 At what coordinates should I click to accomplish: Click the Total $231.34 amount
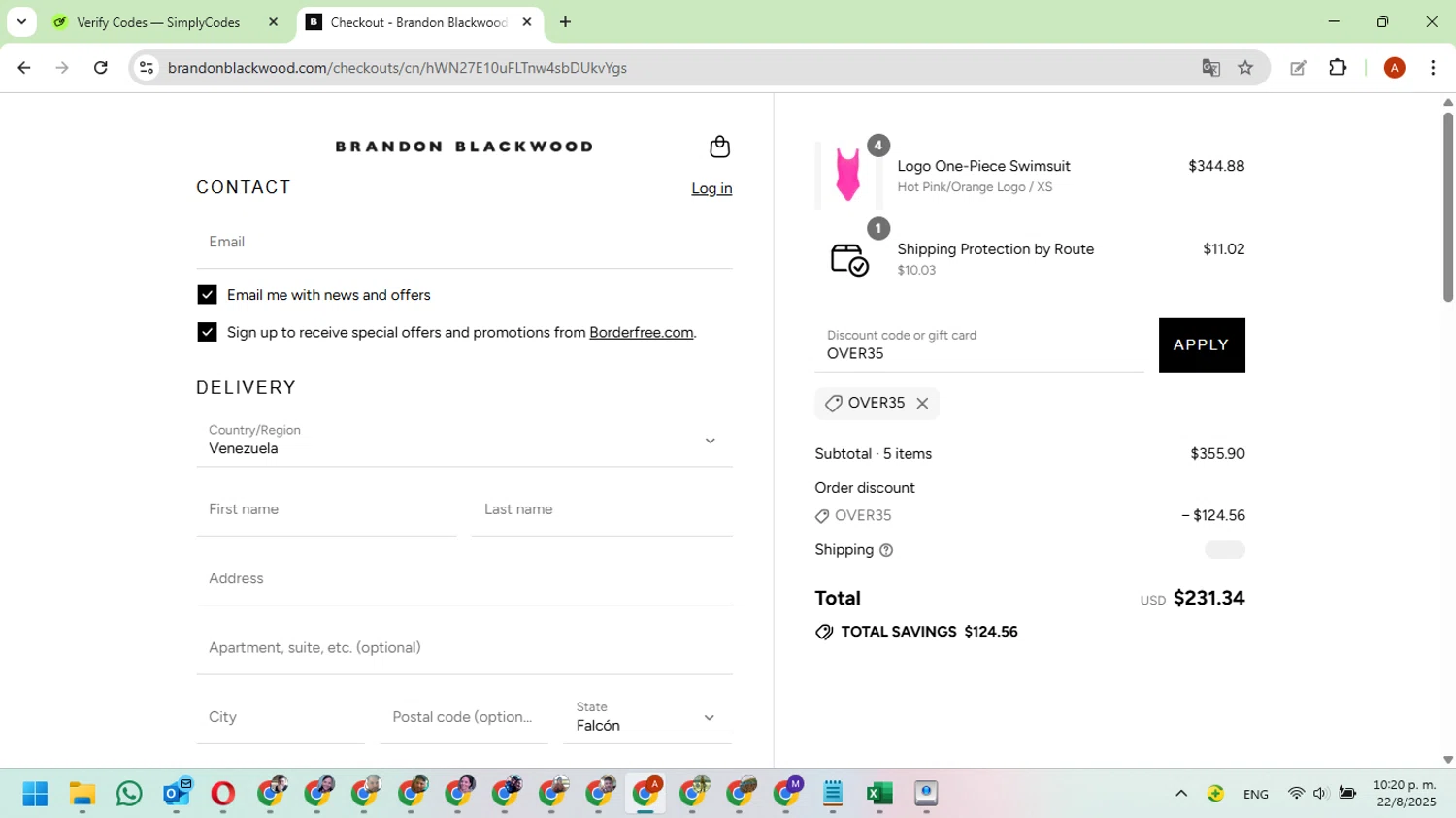tap(1209, 598)
